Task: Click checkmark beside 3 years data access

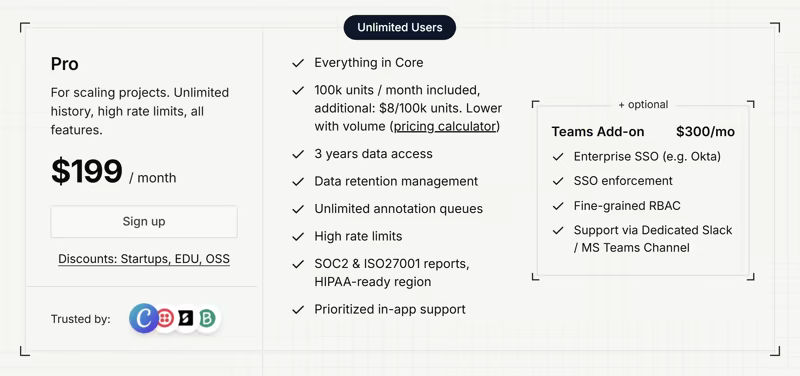Action: pyautogui.click(x=298, y=154)
